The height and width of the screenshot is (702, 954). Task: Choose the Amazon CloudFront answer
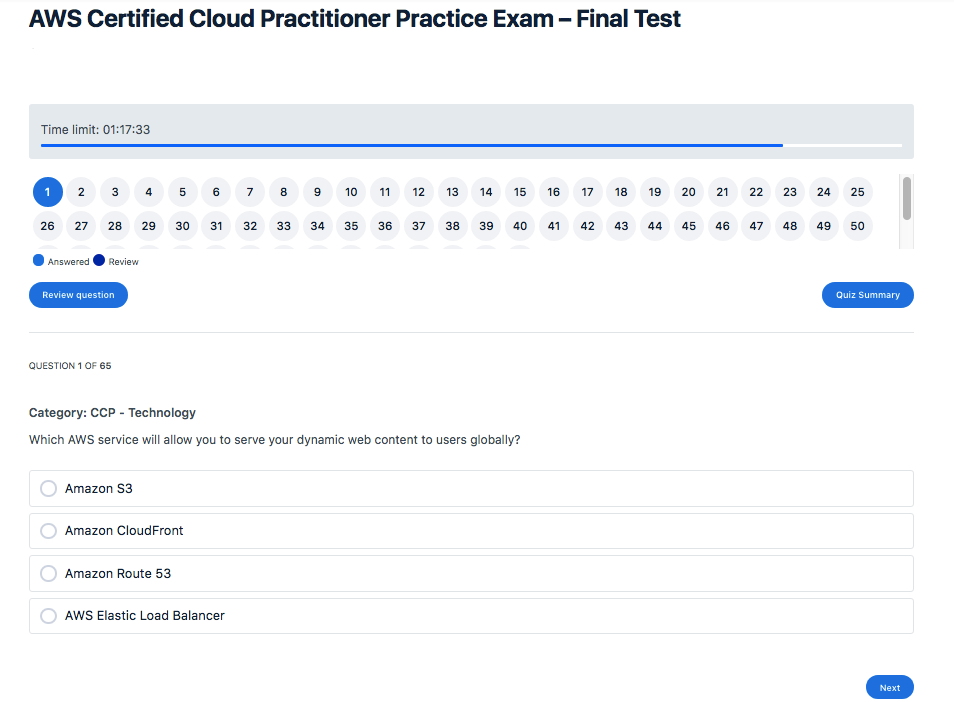click(48, 531)
